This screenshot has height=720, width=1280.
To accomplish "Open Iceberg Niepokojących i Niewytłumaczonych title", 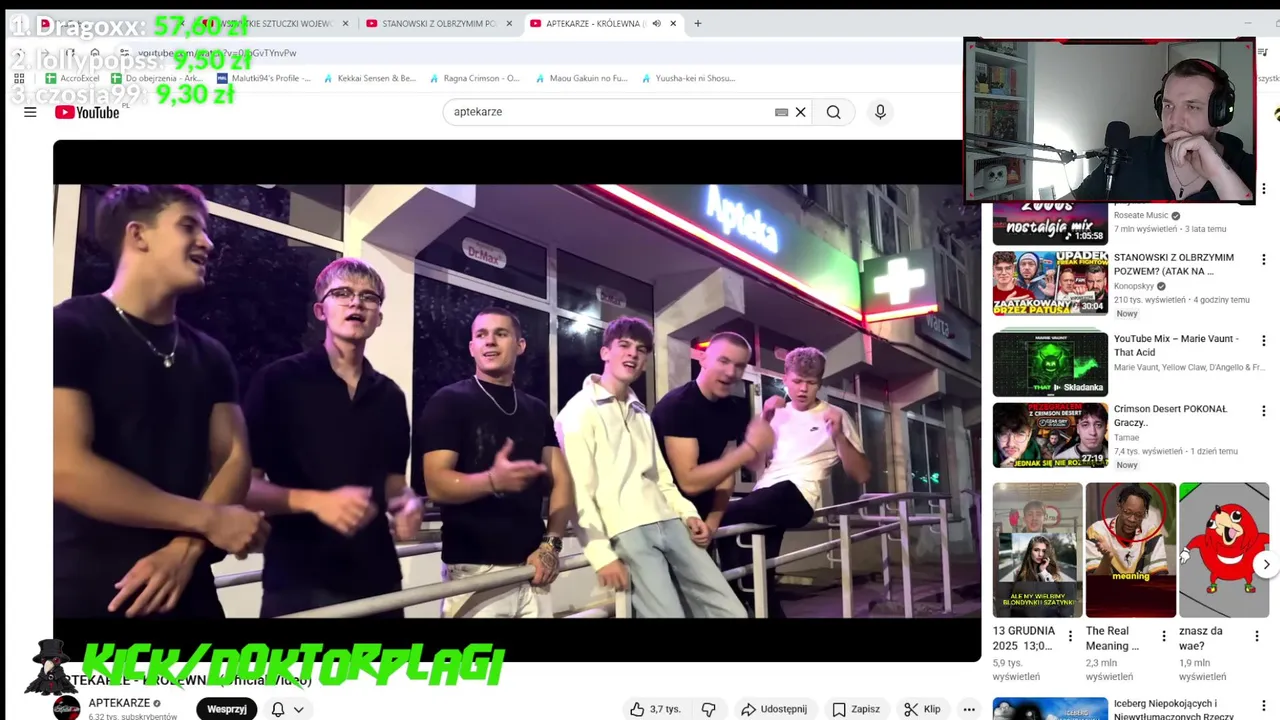I will tap(1173, 709).
